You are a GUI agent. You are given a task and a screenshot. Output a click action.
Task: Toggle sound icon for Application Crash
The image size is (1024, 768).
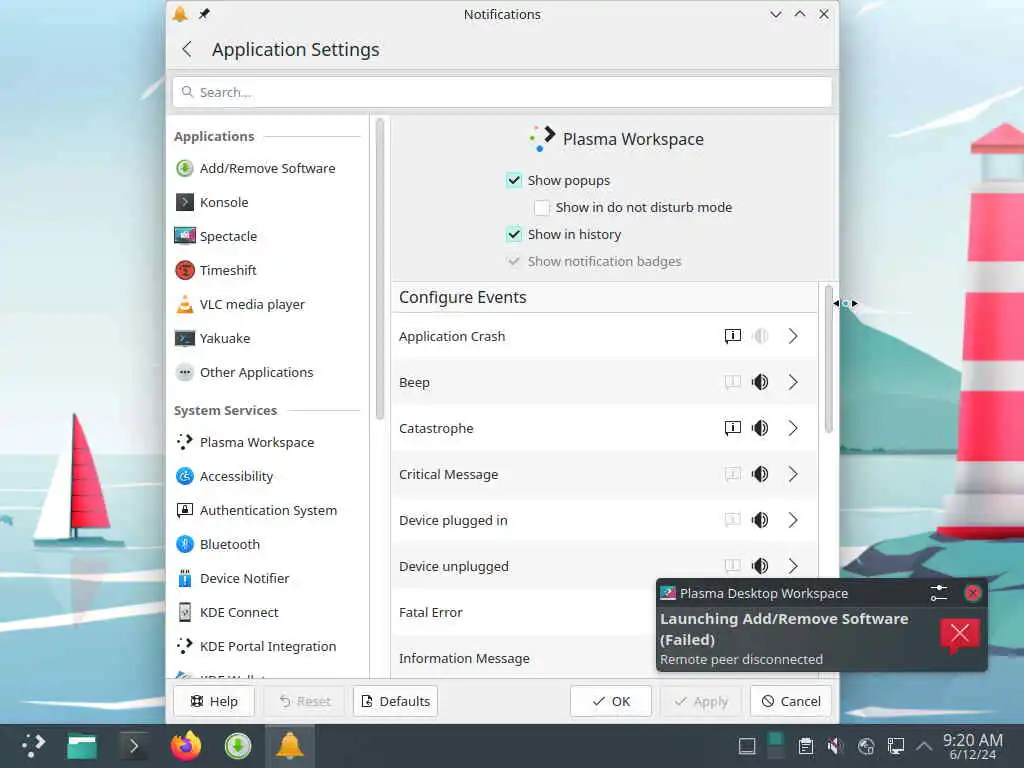coord(760,336)
